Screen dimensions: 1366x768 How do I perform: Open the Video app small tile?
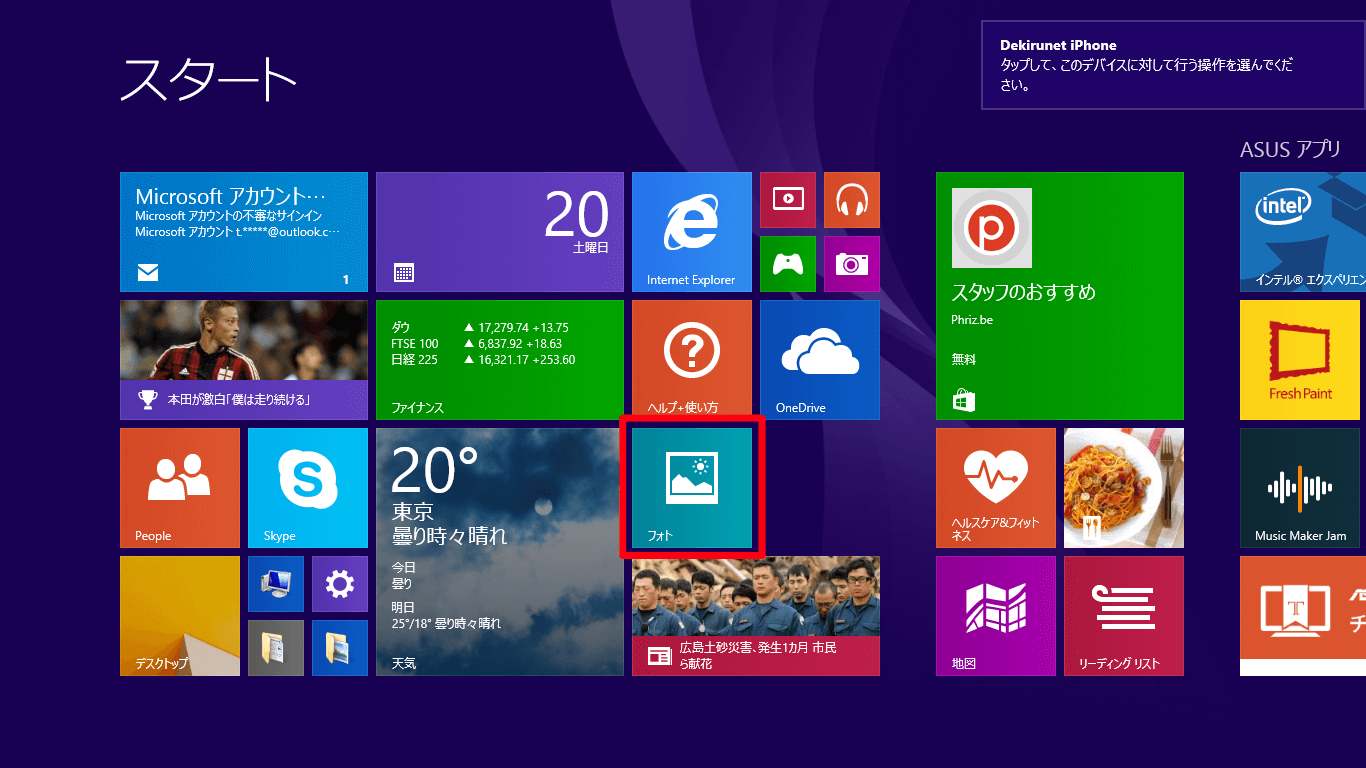pos(788,200)
